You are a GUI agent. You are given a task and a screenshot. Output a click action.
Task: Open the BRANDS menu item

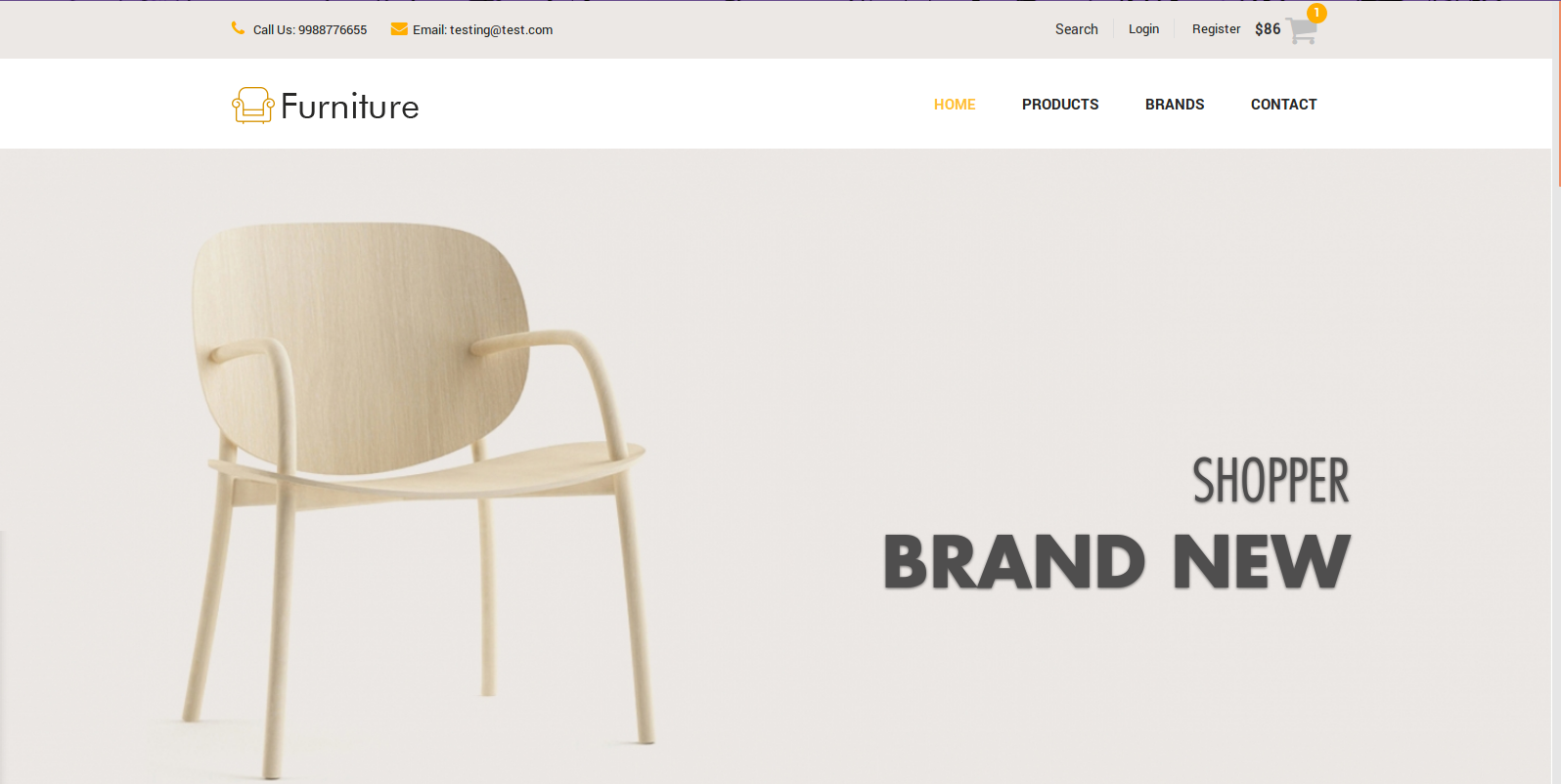pos(1175,105)
